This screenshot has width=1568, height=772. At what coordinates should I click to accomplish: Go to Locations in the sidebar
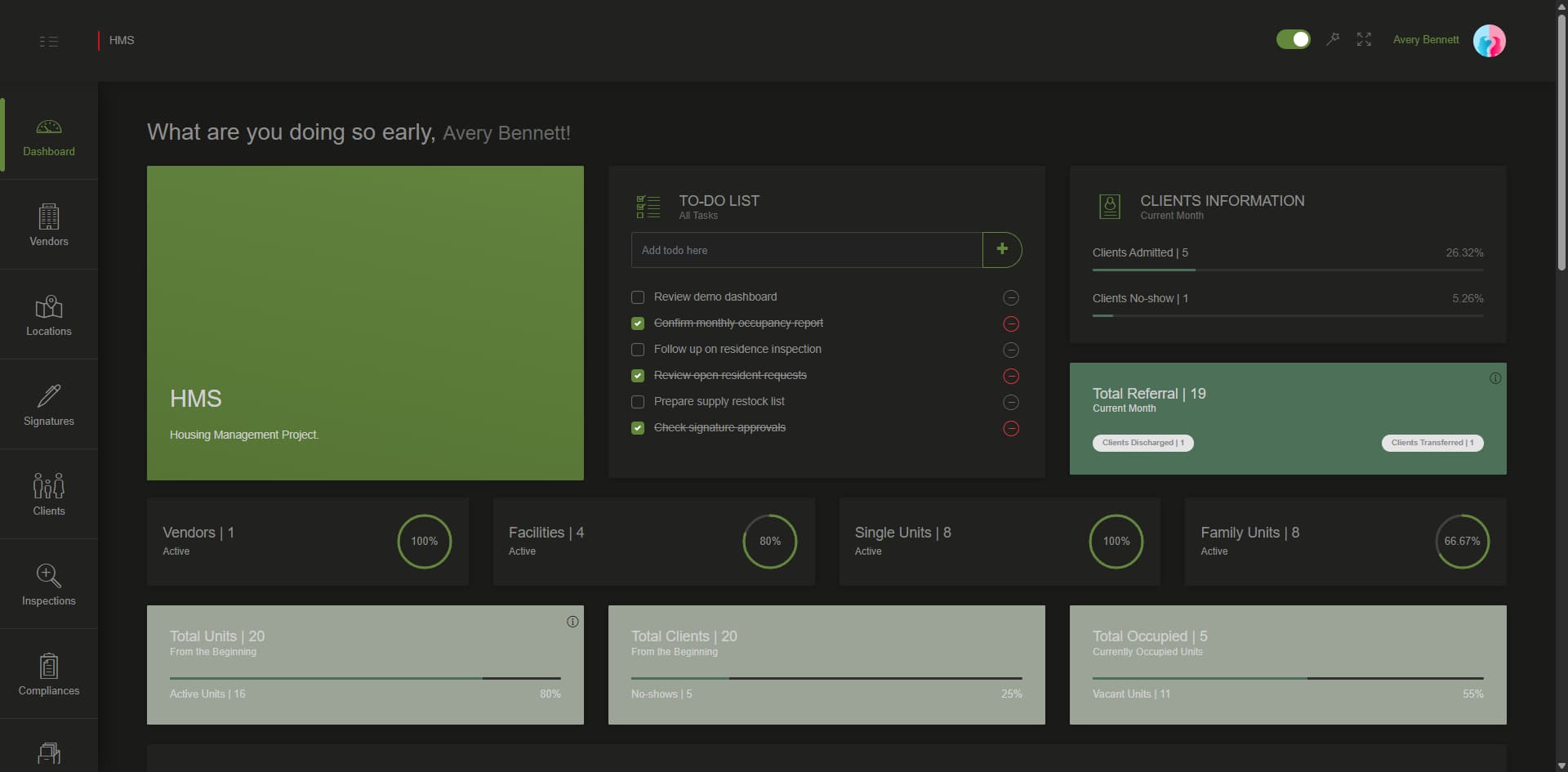[x=49, y=315]
